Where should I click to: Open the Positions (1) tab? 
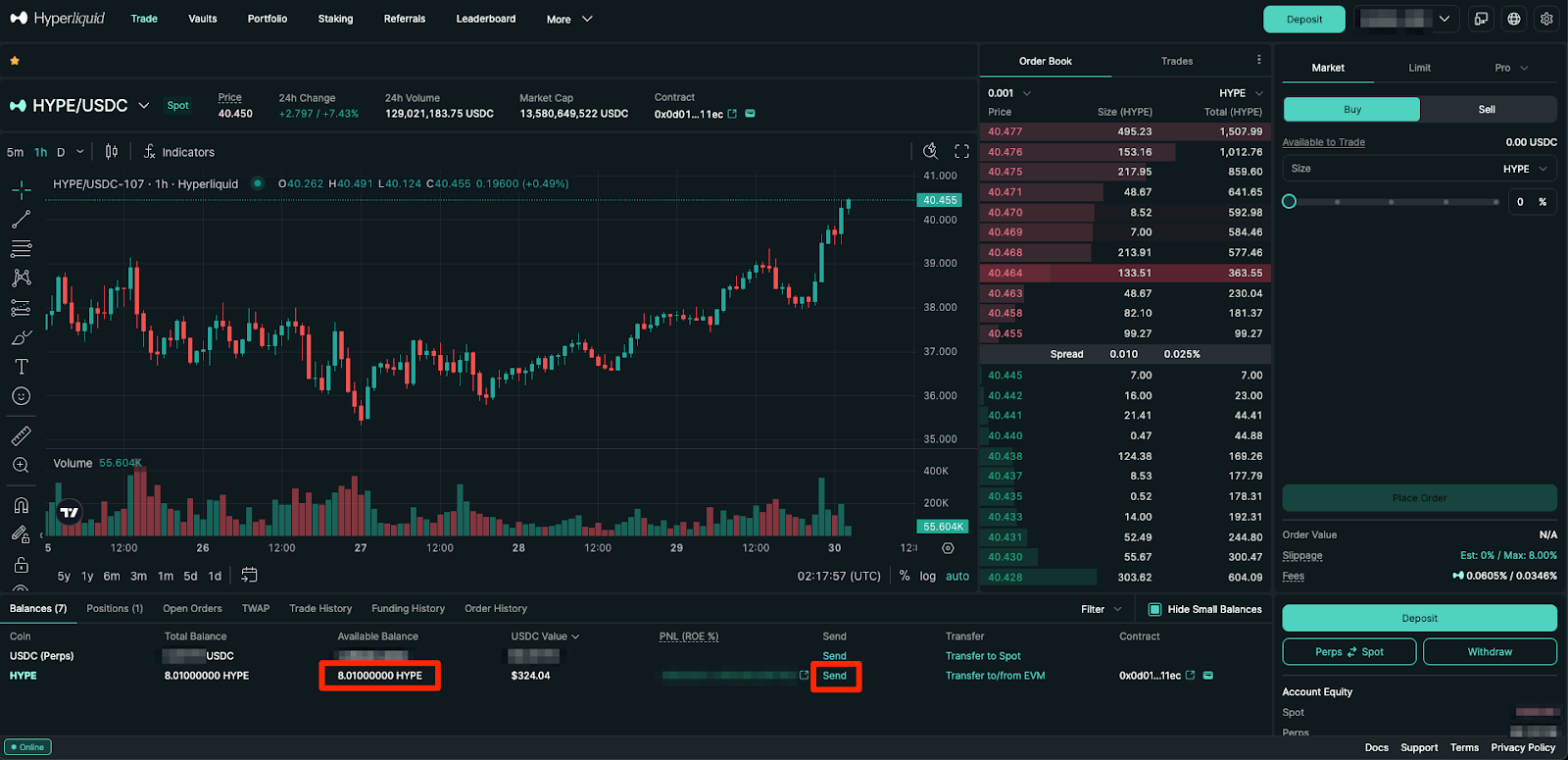click(x=115, y=608)
